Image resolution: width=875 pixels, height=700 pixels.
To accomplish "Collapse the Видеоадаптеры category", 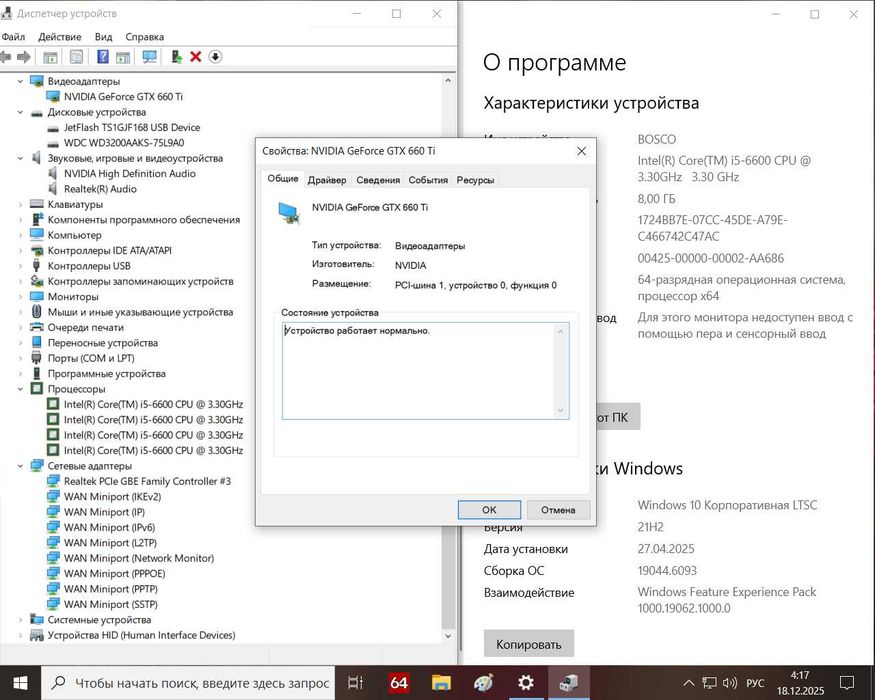I will 20,81.
